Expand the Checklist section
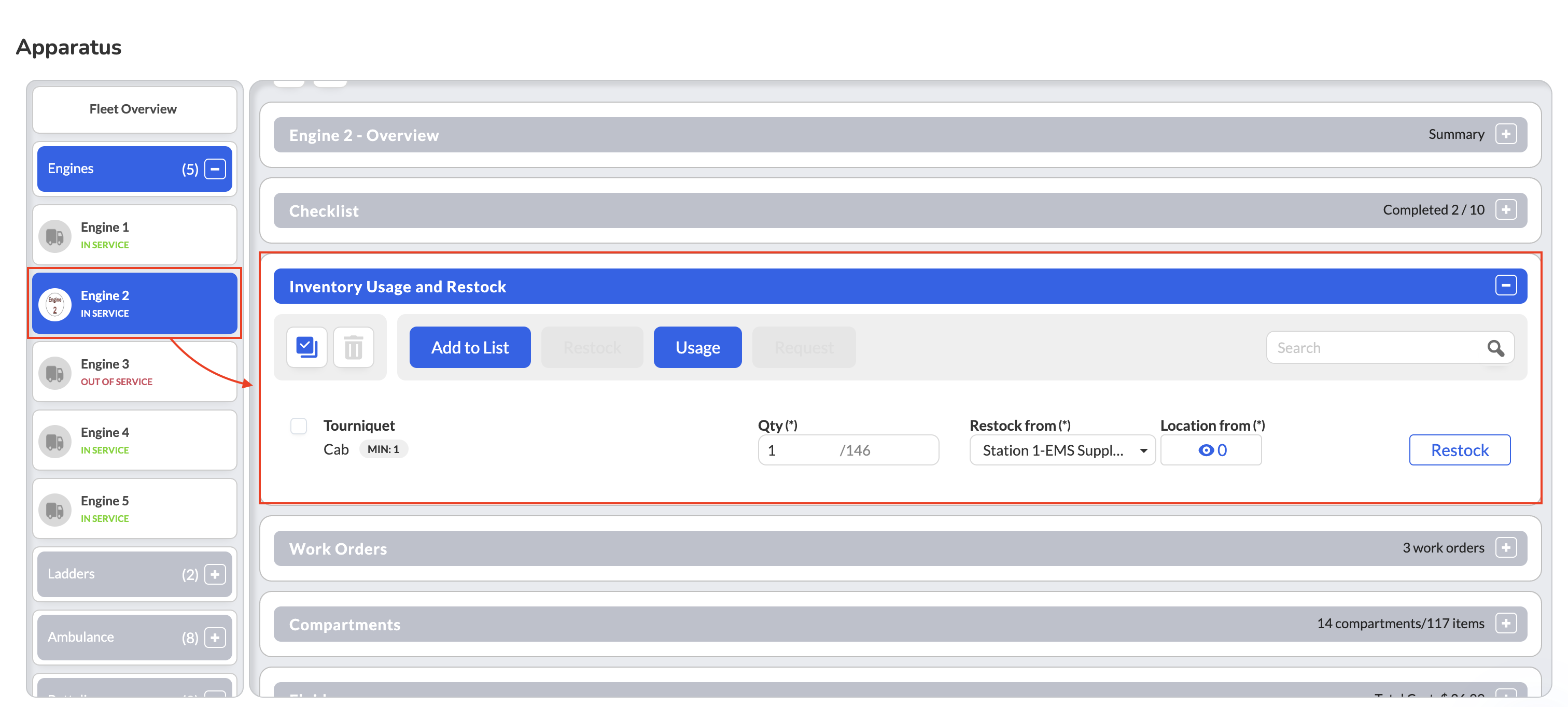 [x=1506, y=210]
